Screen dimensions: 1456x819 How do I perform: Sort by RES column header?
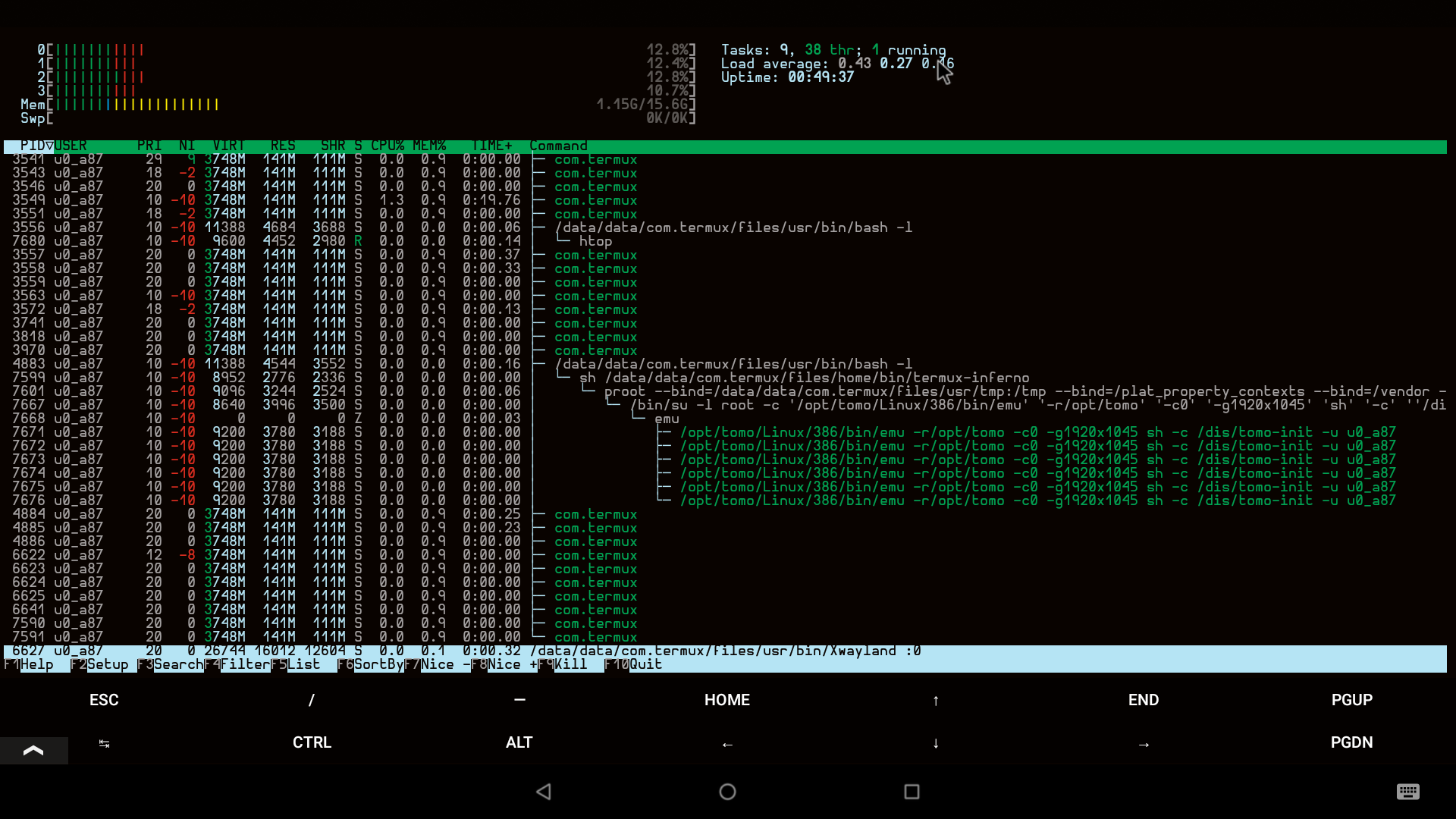283,146
